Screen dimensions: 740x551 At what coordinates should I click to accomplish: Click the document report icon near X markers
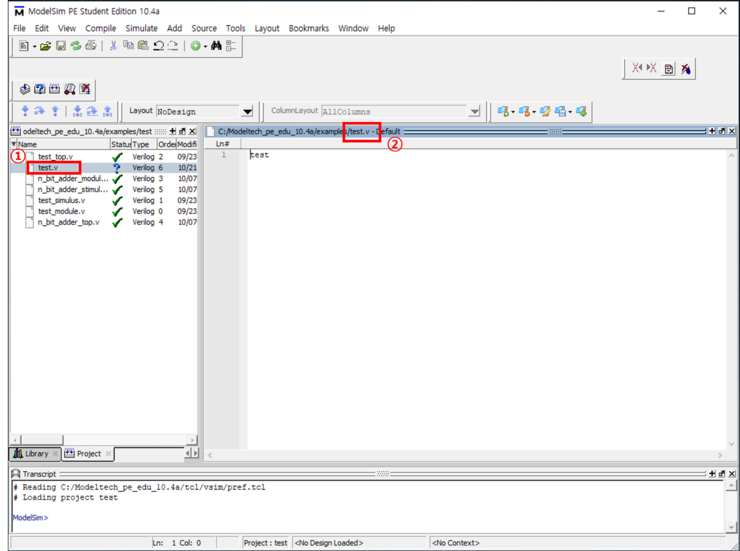669,69
